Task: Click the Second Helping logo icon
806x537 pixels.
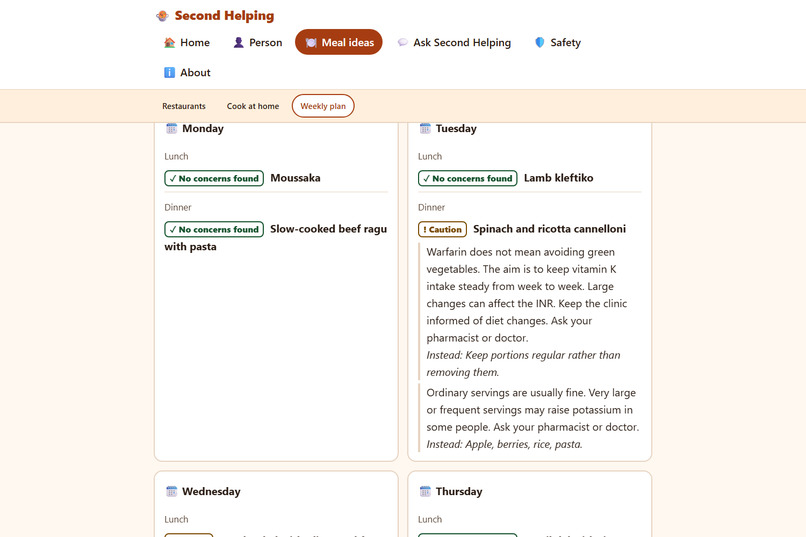Action: pos(162,16)
